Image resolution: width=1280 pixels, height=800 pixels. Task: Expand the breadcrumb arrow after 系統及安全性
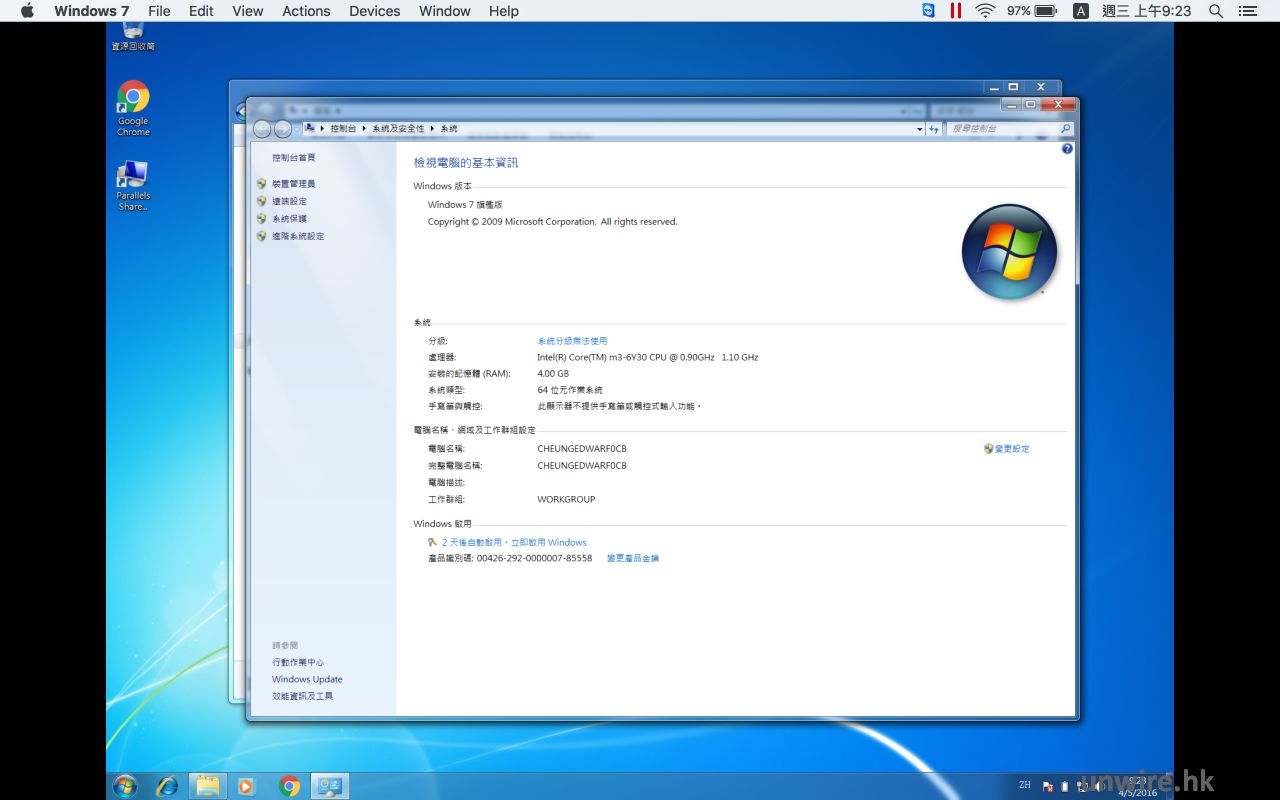pos(433,129)
